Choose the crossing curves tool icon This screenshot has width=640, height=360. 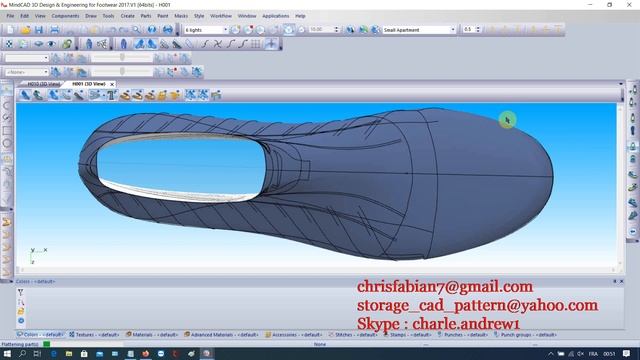click(x=218, y=44)
